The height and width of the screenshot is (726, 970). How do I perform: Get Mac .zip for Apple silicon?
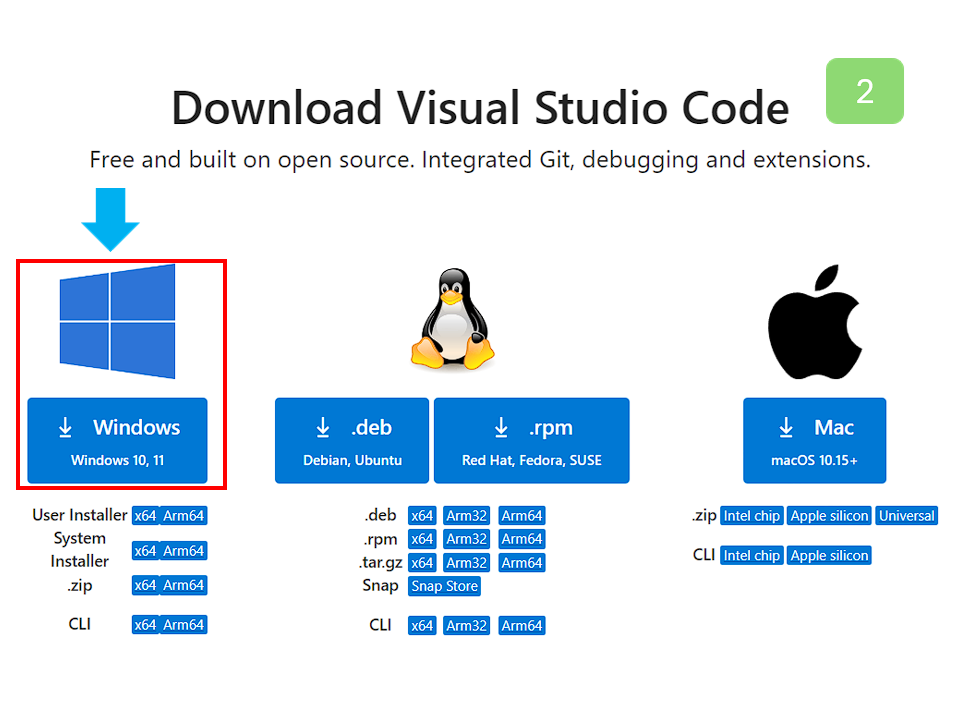(830, 516)
